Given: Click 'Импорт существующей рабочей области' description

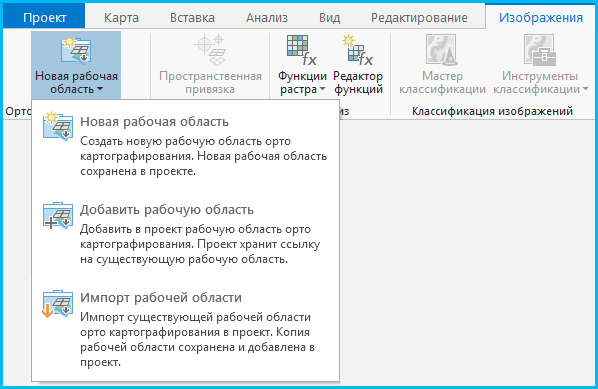Looking at the screenshot, I should [195, 317].
